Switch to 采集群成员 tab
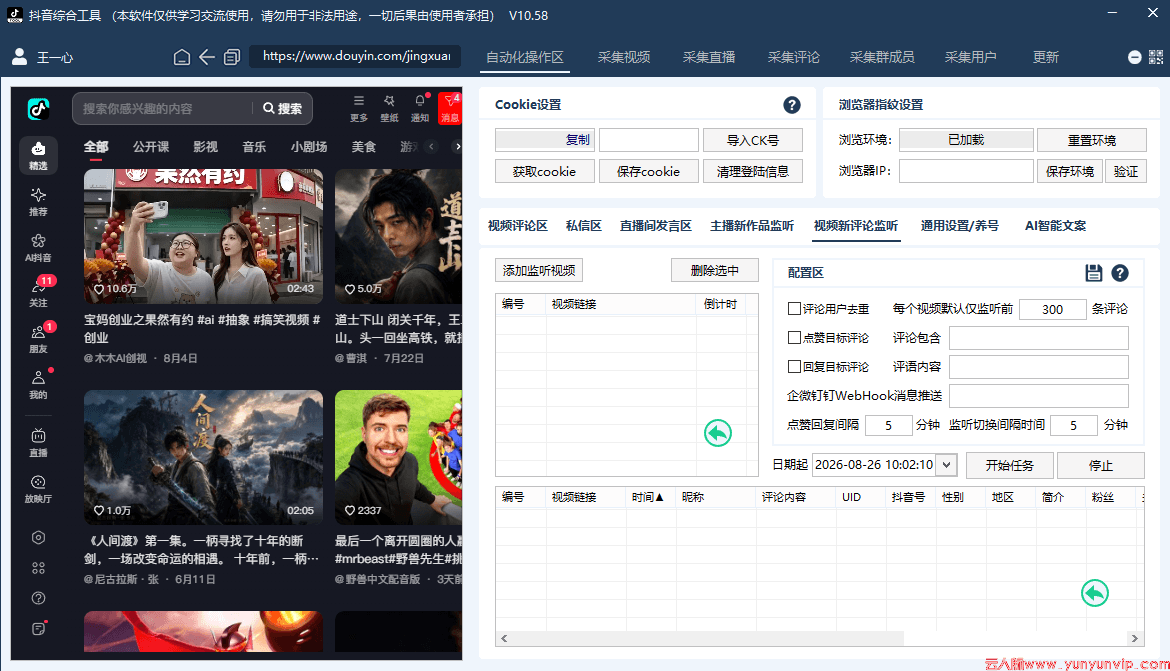This screenshot has width=1170, height=671. pyautogui.click(x=882, y=57)
